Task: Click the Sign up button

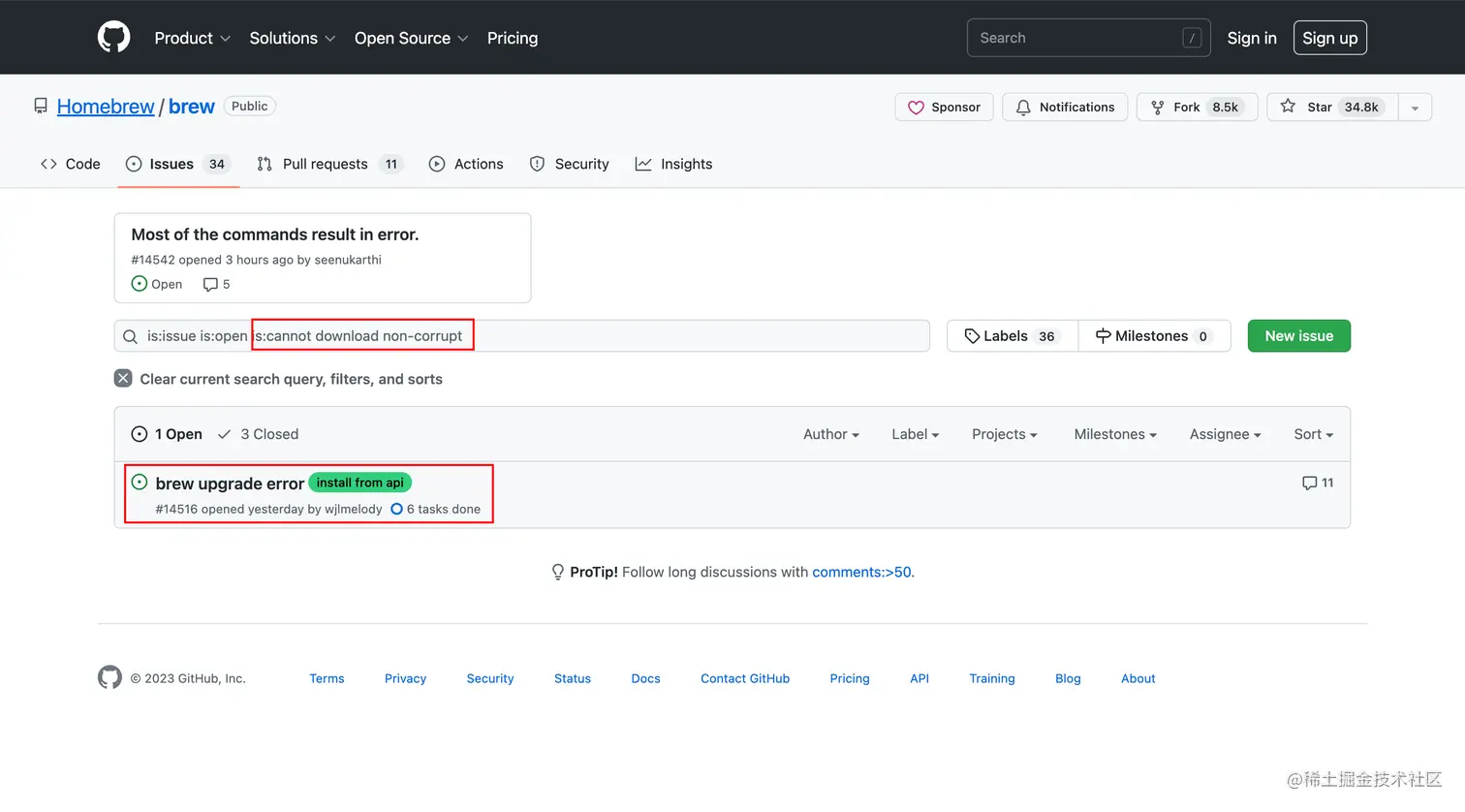Action: (1329, 38)
